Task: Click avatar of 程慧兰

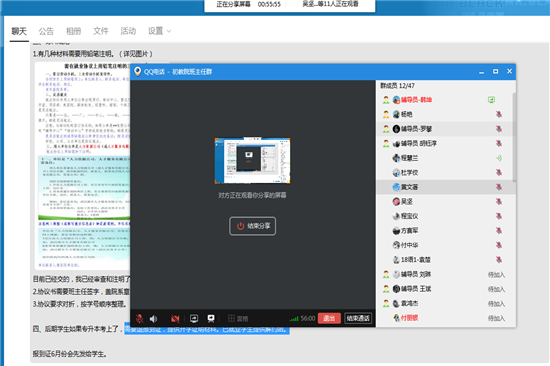Action: tap(396, 158)
